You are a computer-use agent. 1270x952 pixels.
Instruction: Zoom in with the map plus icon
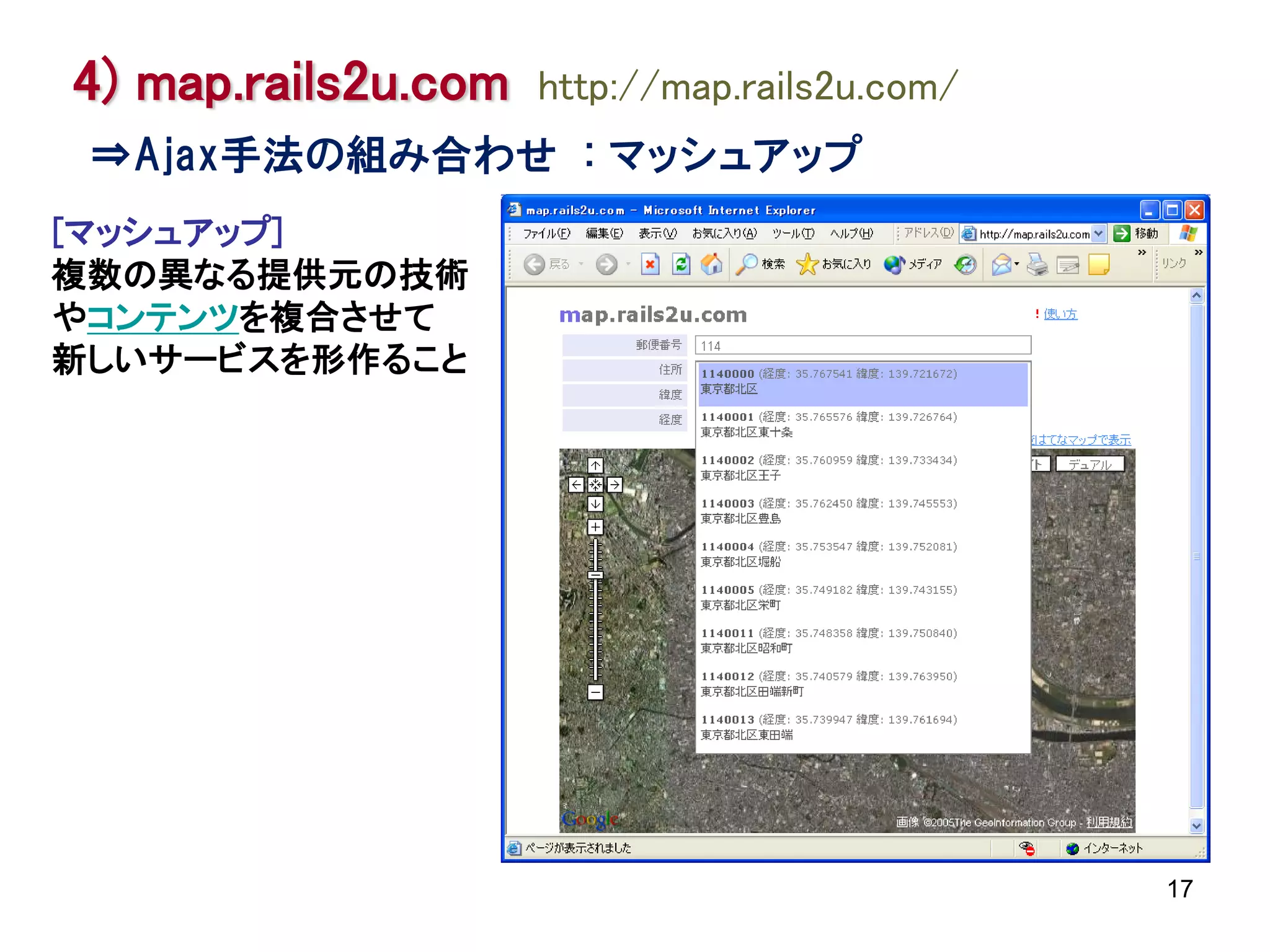595,527
